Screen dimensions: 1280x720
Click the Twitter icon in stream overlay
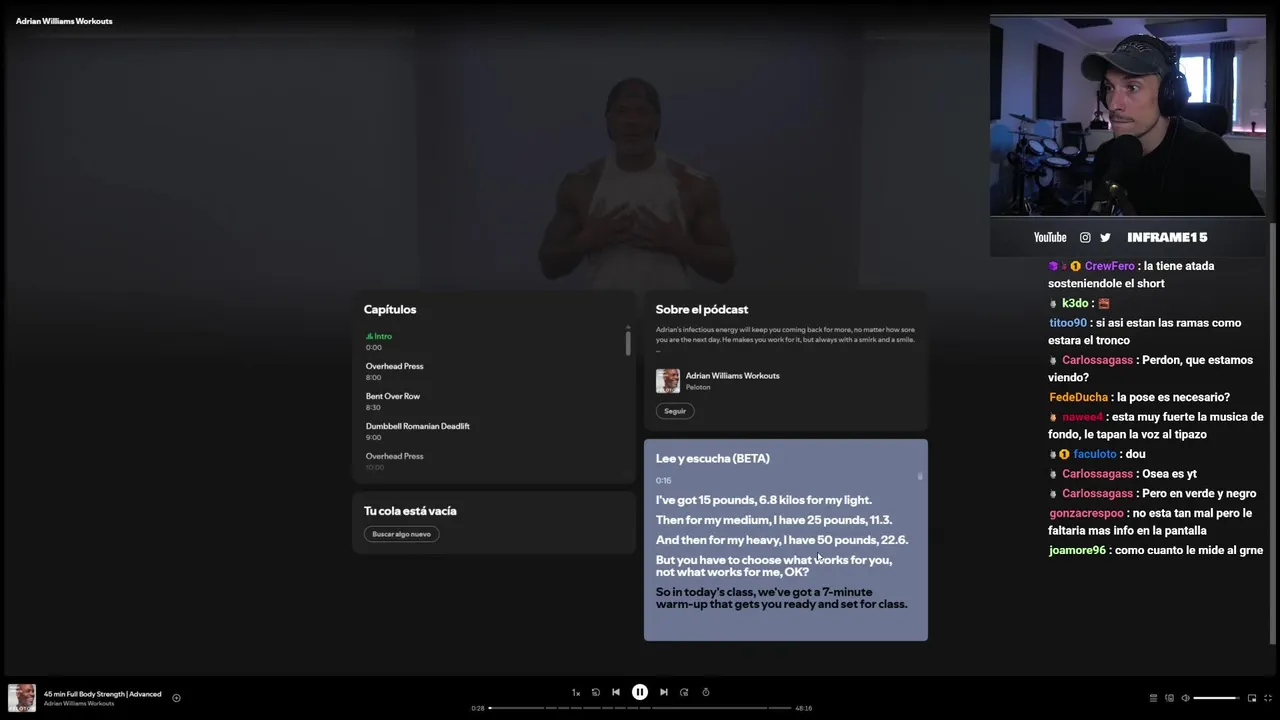click(x=1105, y=238)
